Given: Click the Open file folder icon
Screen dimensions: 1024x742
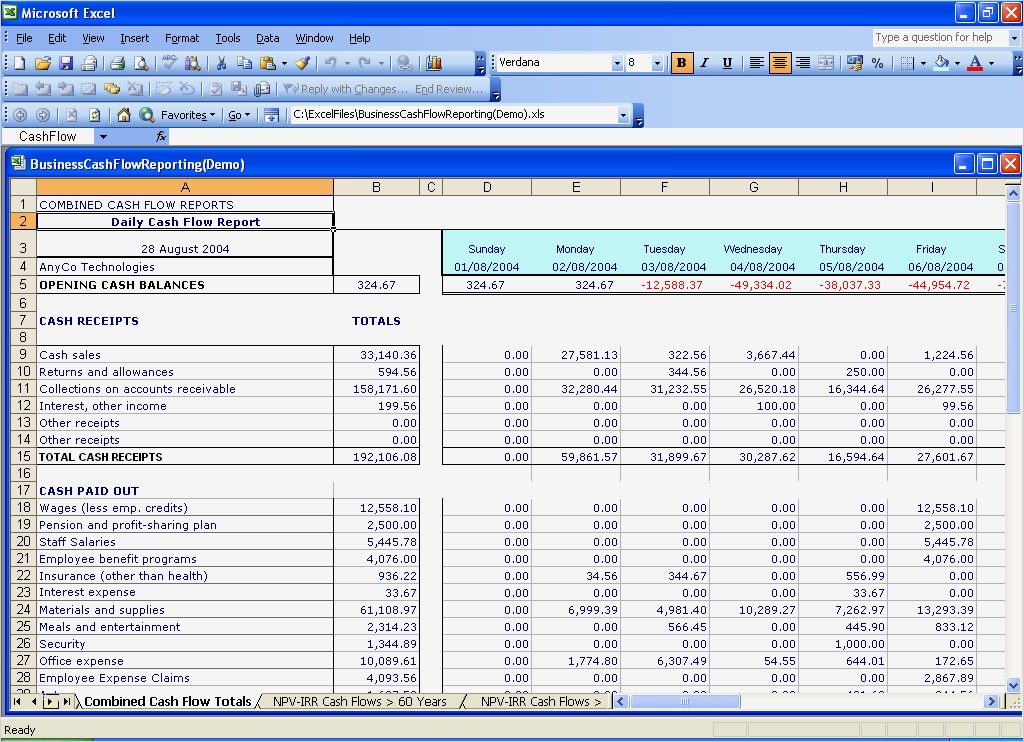Looking at the screenshot, I should tap(42, 63).
